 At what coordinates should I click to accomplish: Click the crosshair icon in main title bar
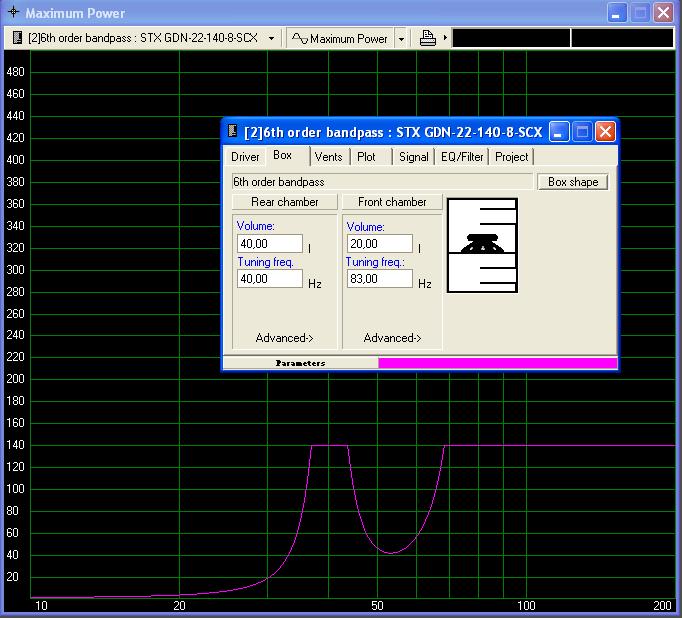[x=11, y=13]
